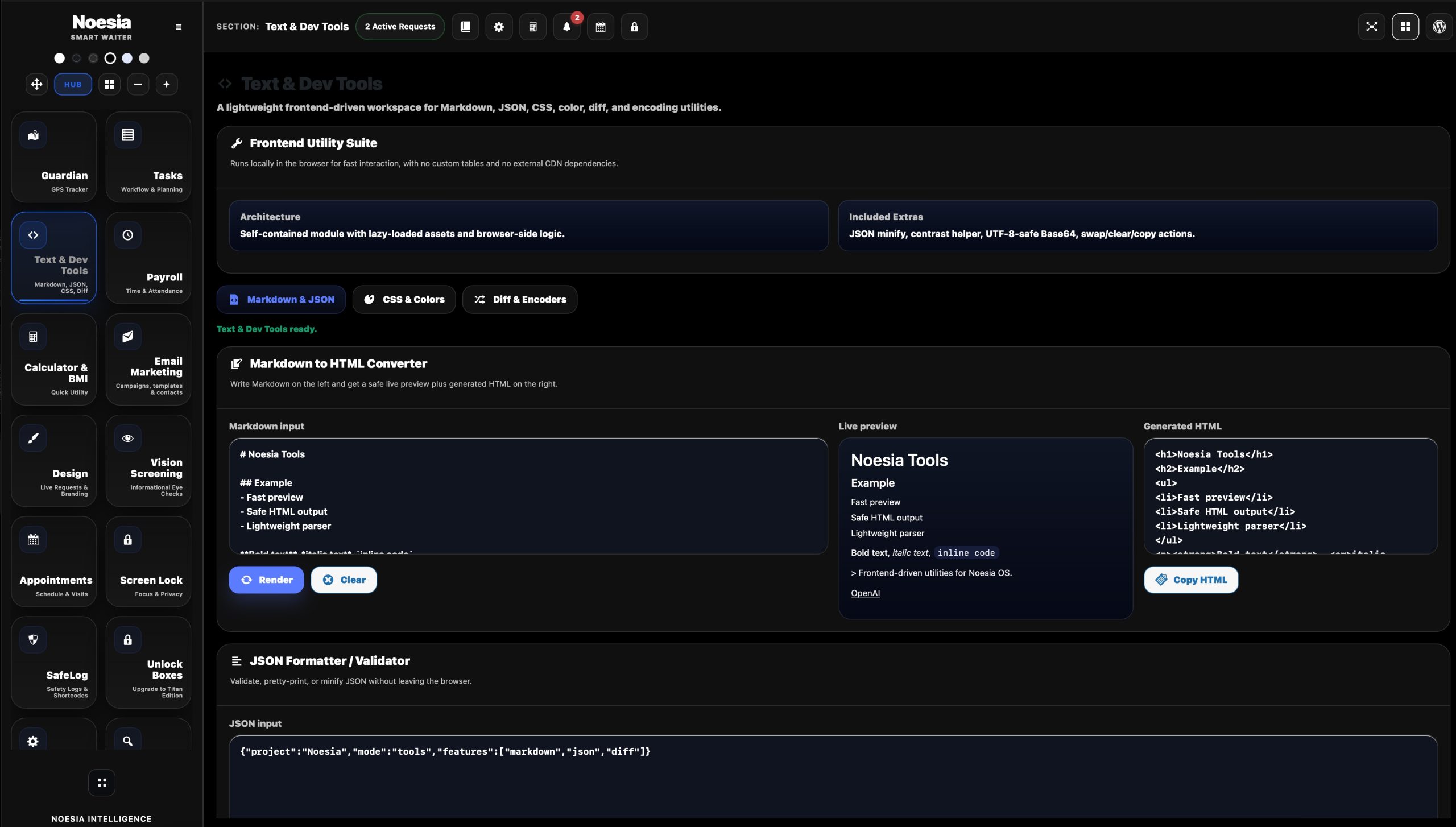Switch to the Diff & Encoders tab
The width and height of the screenshot is (1456, 827).
(x=520, y=299)
